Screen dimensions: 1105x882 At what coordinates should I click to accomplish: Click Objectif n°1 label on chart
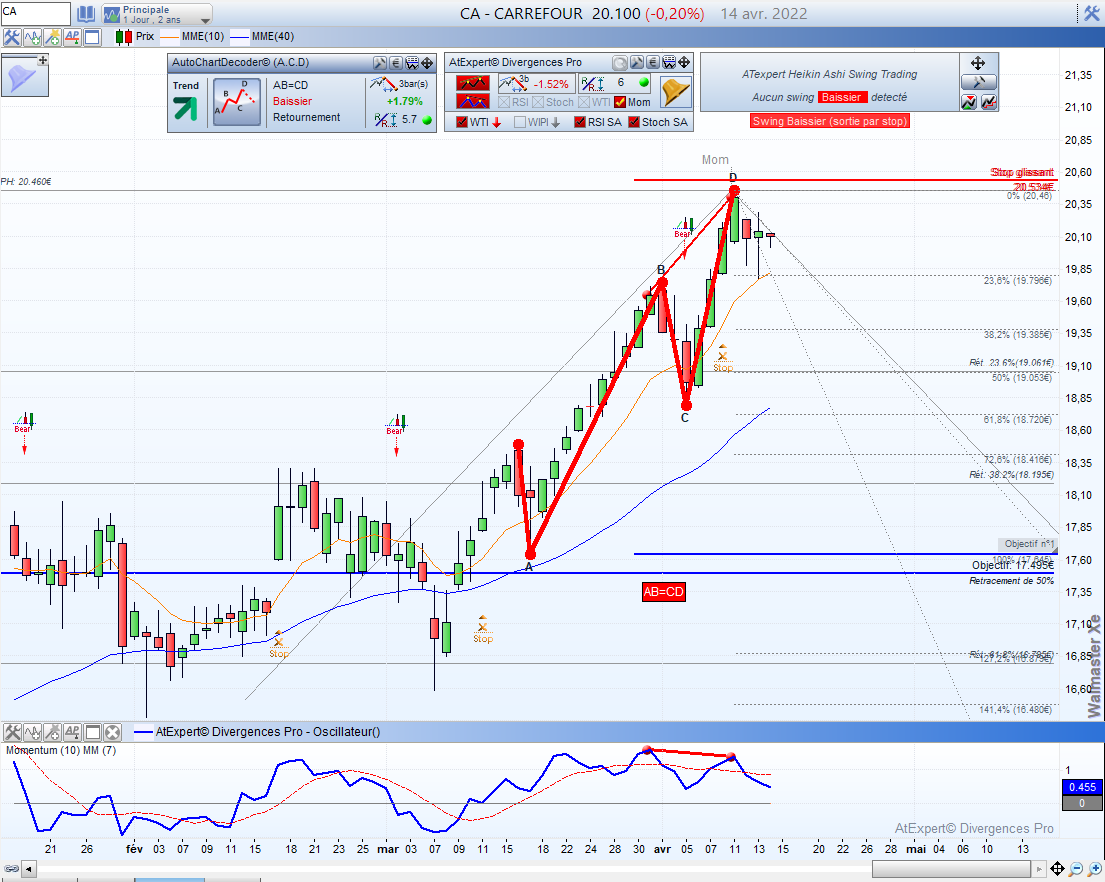coord(1028,544)
